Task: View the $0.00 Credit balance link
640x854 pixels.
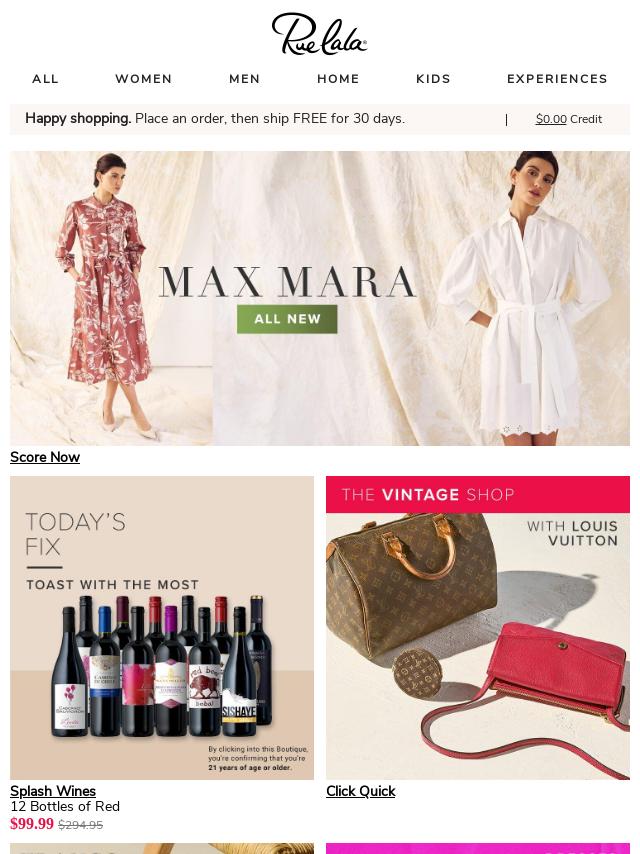Action: coord(569,119)
